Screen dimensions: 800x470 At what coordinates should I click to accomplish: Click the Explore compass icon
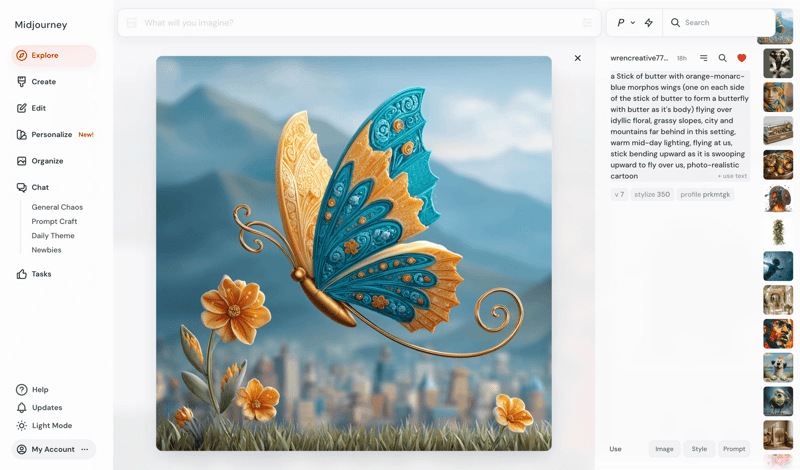click(21, 55)
